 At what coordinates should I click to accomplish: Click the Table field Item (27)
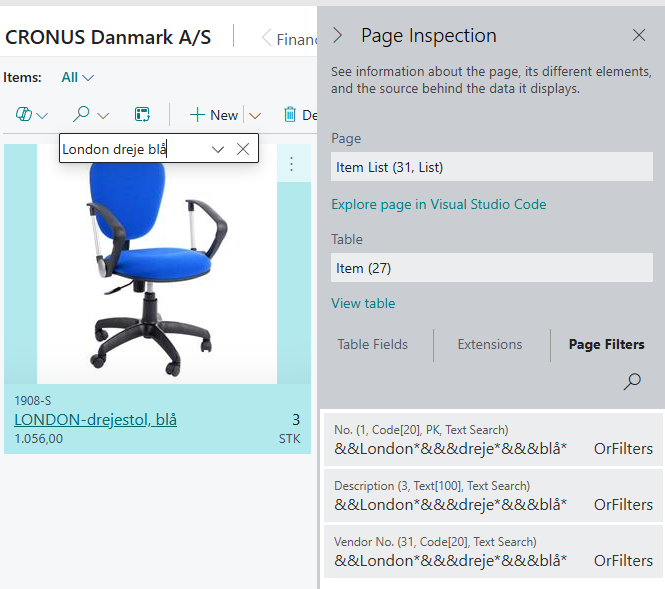coord(492,268)
